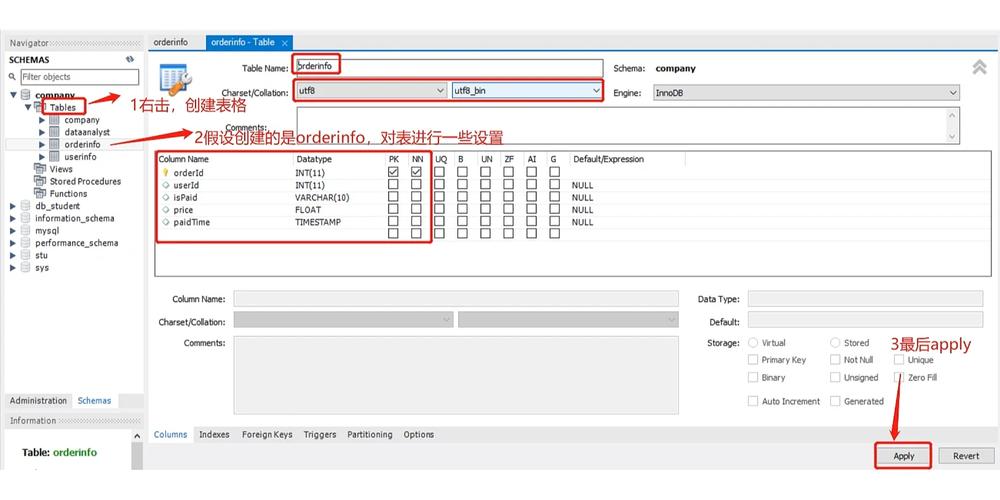Expand the userinfo table node
Image resolution: width=1000 pixels, height=500 pixels.
42,156
